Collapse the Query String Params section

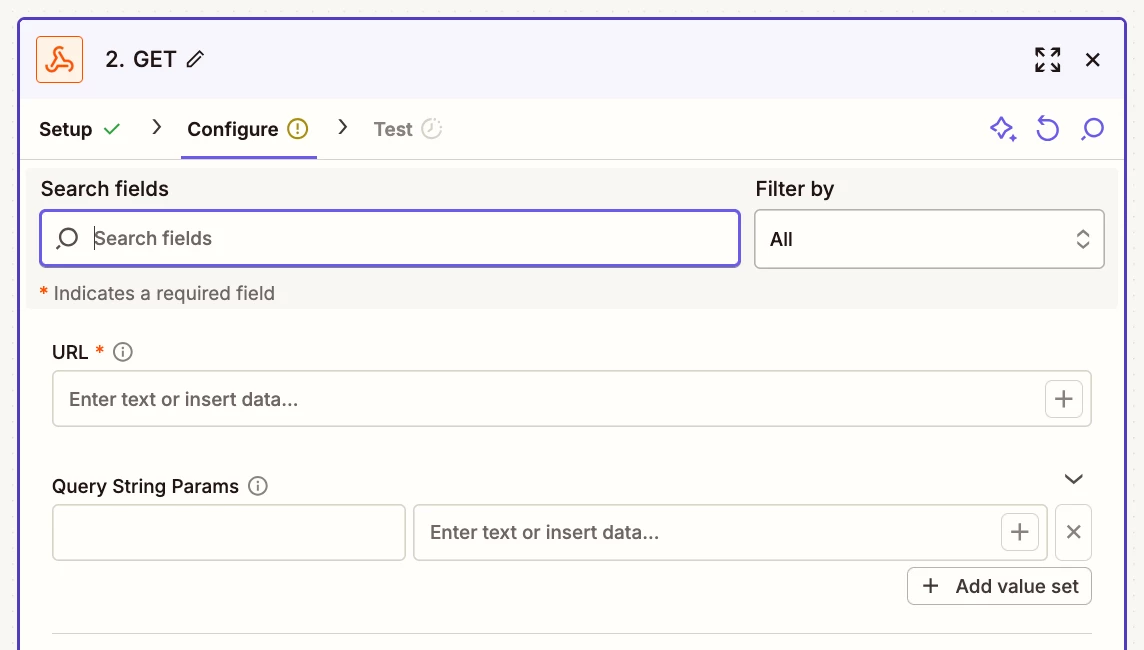coord(1073,479)
